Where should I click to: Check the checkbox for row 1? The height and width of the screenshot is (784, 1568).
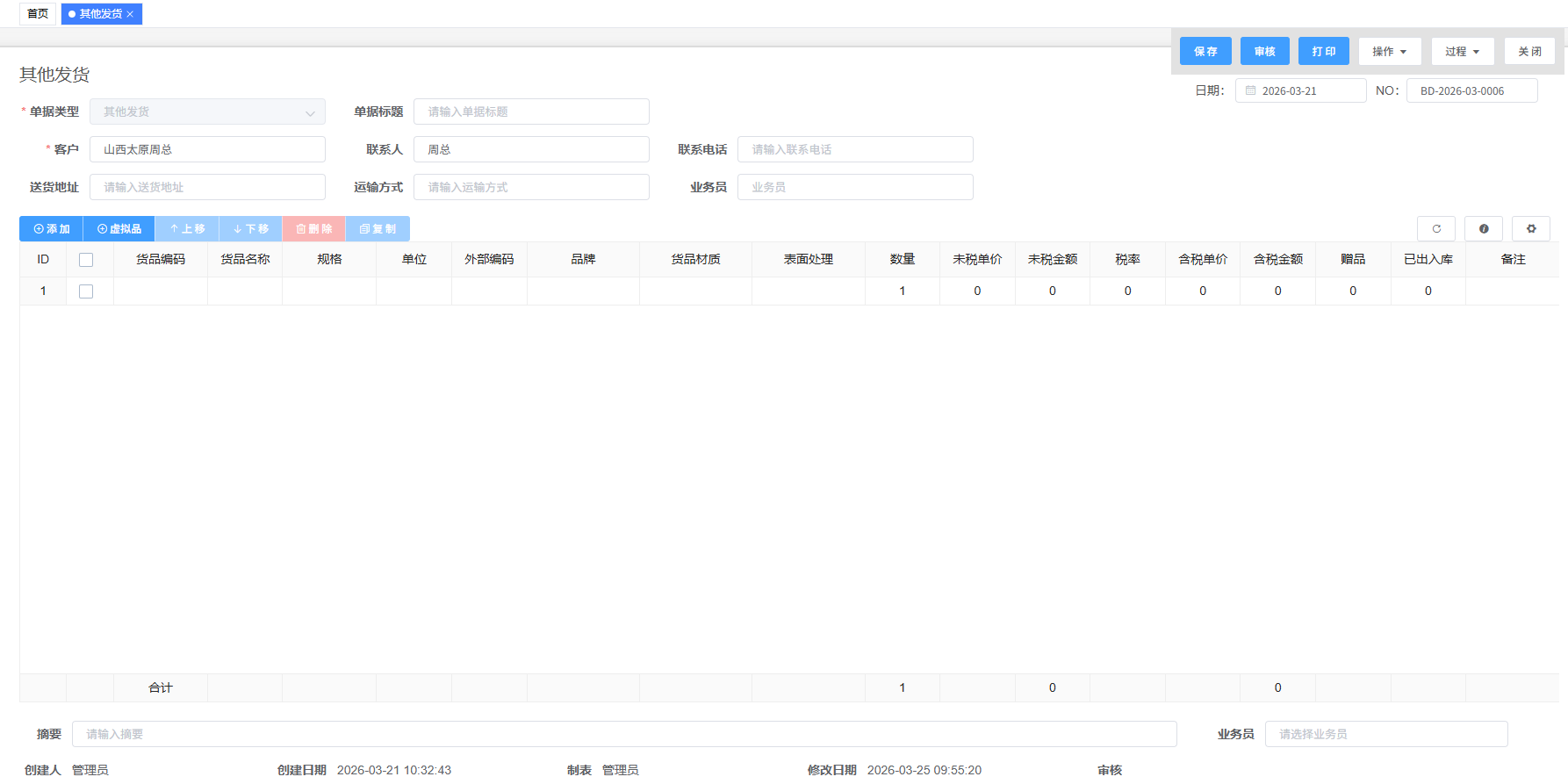tap(86, 291)
